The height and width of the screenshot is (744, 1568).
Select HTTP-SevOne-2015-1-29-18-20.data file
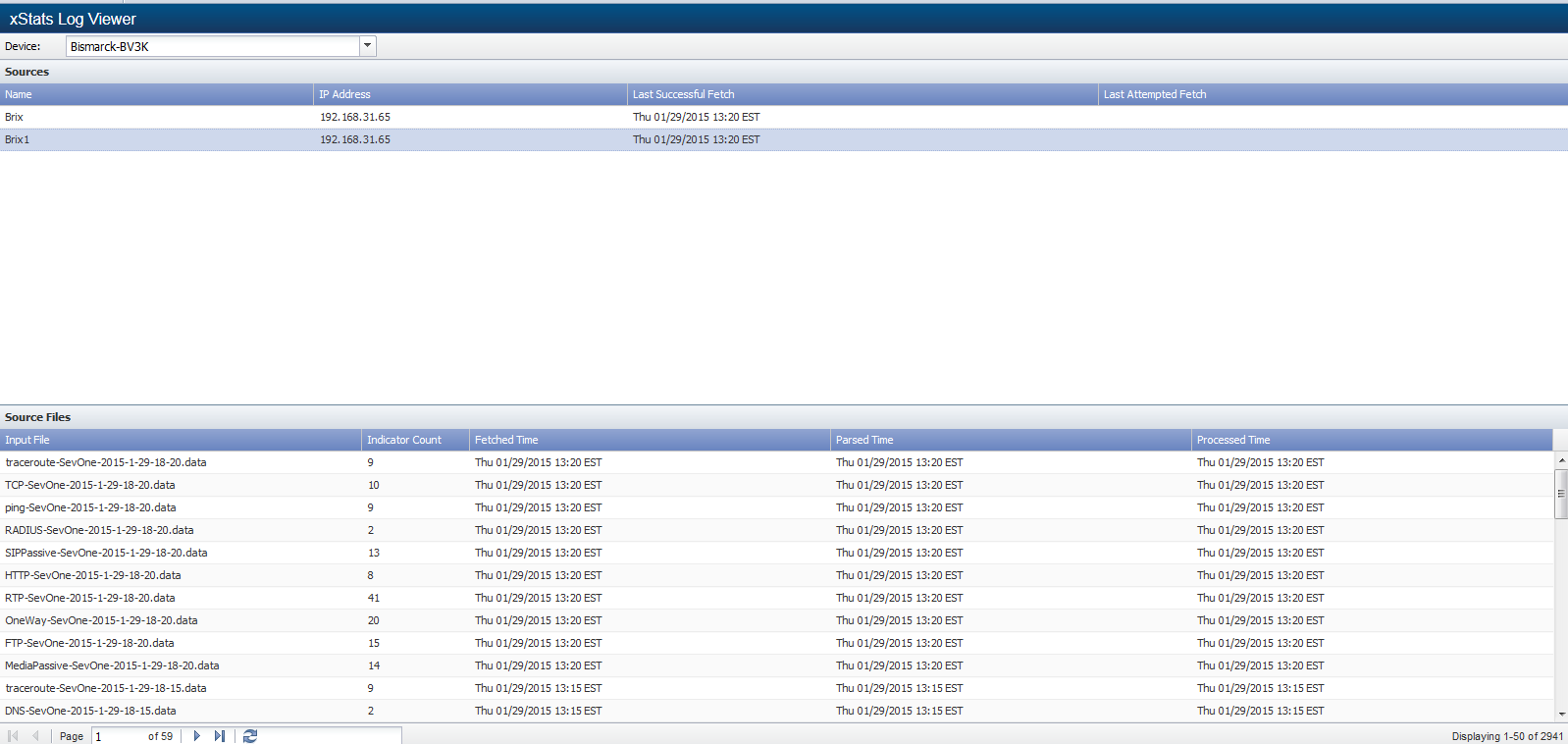(776, 575)
